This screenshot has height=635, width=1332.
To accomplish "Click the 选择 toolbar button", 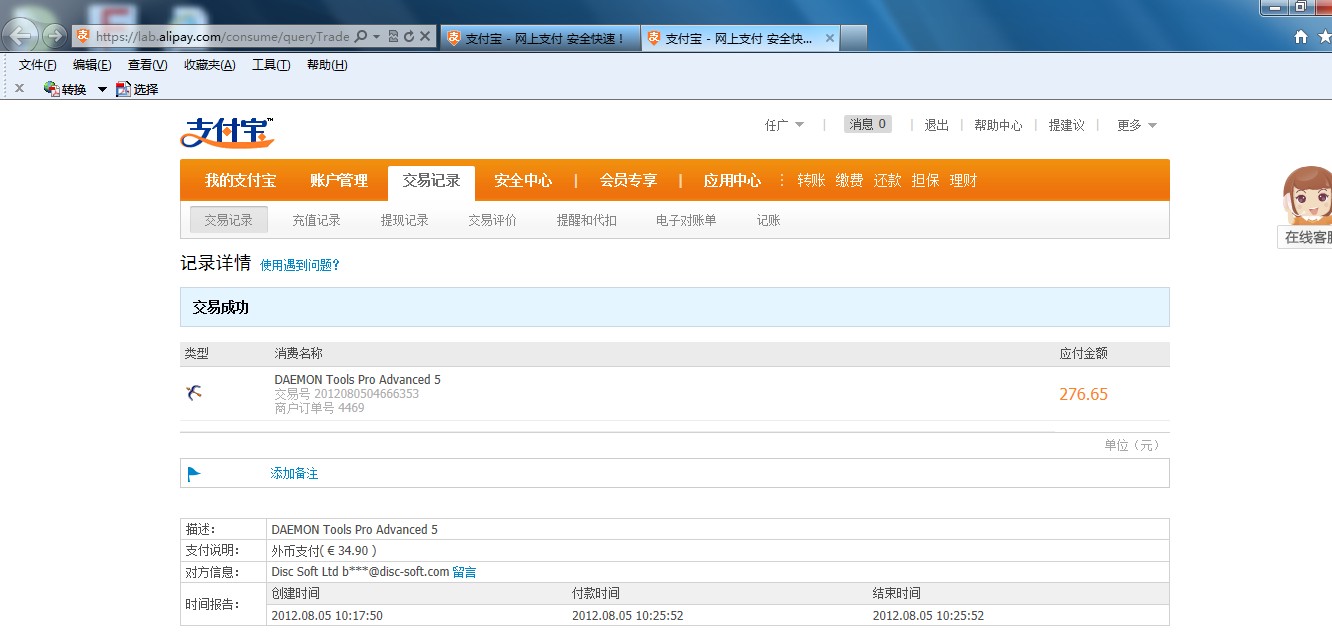I will click(x=137, y=89).
